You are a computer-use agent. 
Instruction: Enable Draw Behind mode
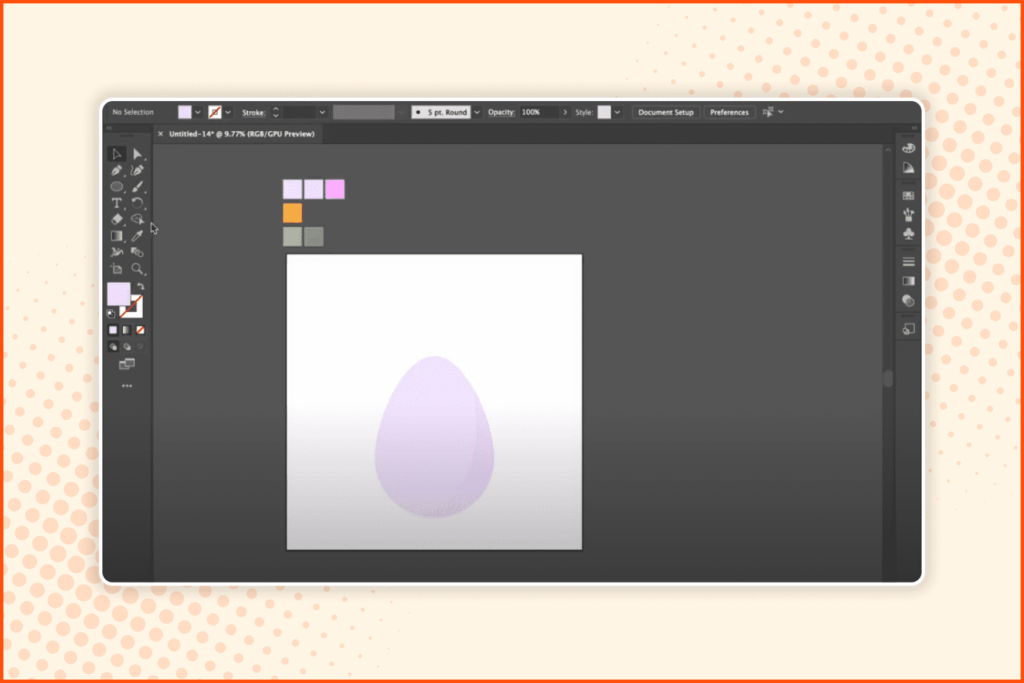(127, 347)
